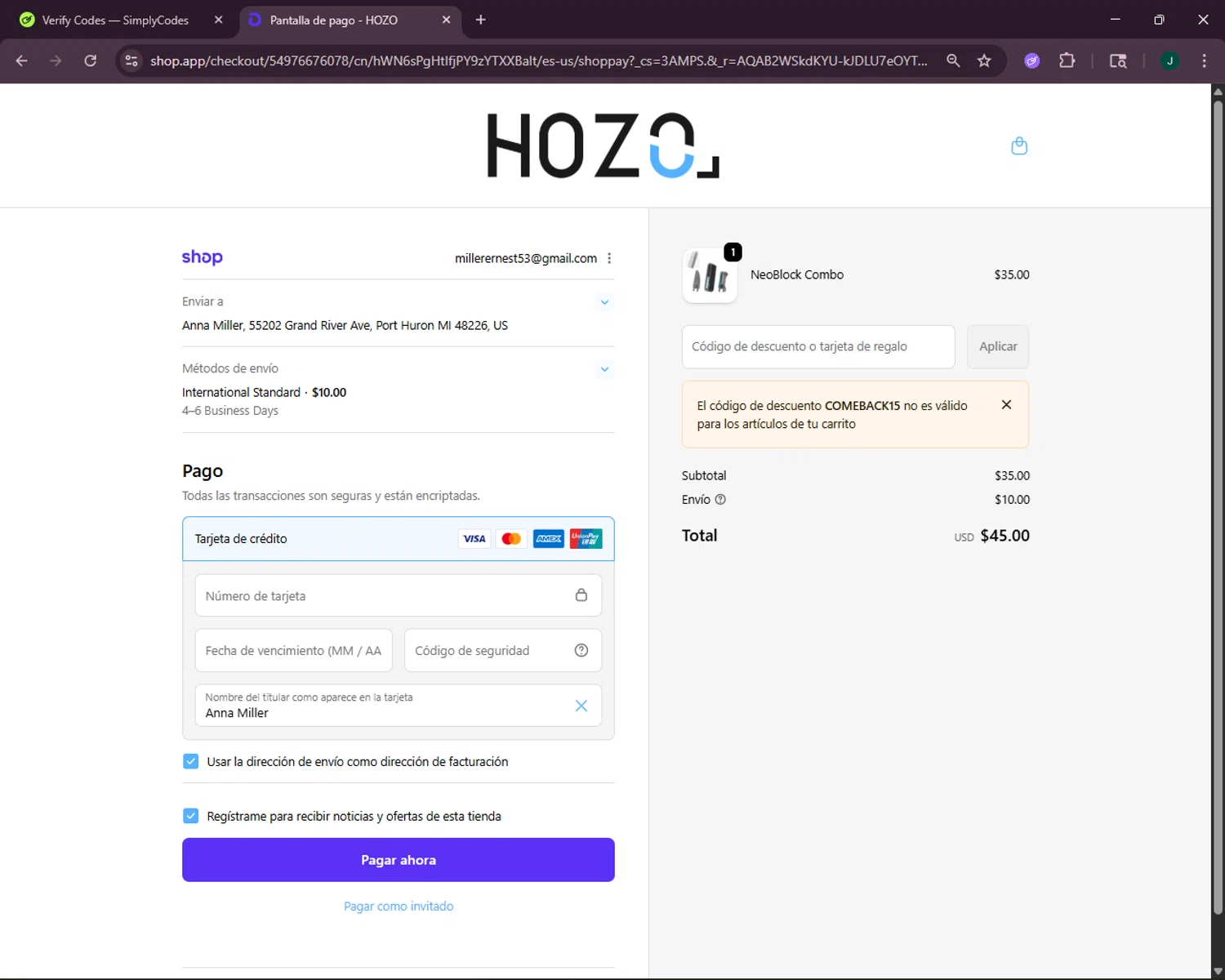The image size is (1225, 980).
Task: Go back to previous page
Action: (x=22, y=60)
